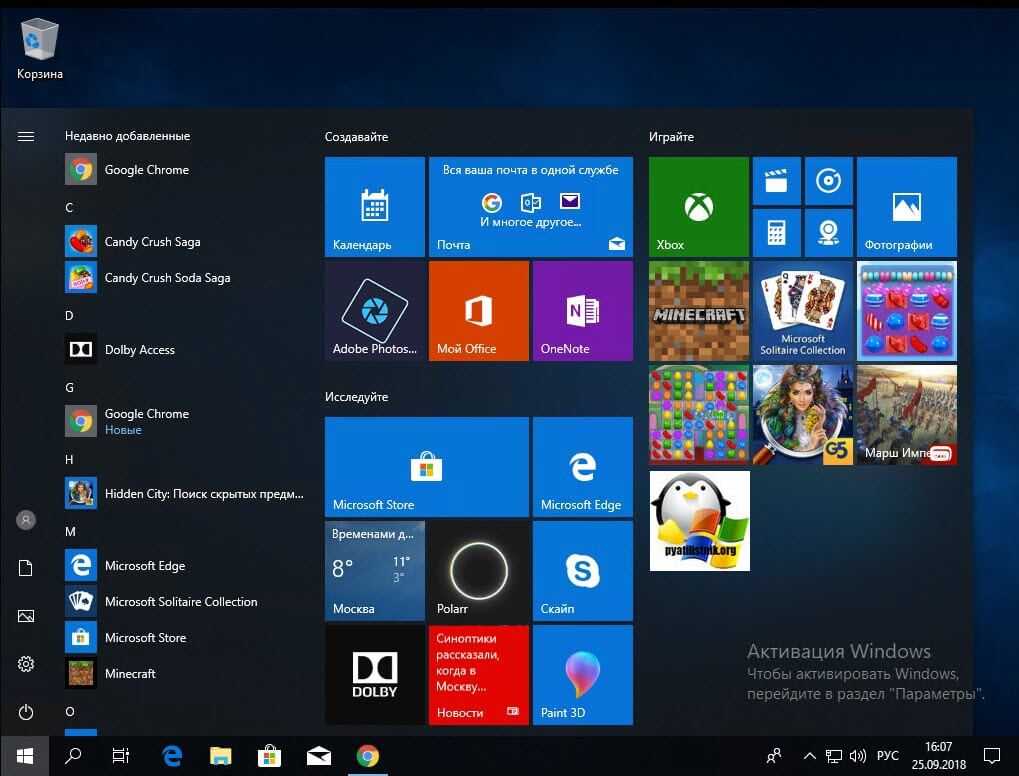Expand the Start menu hamburger button

(26, 136)
